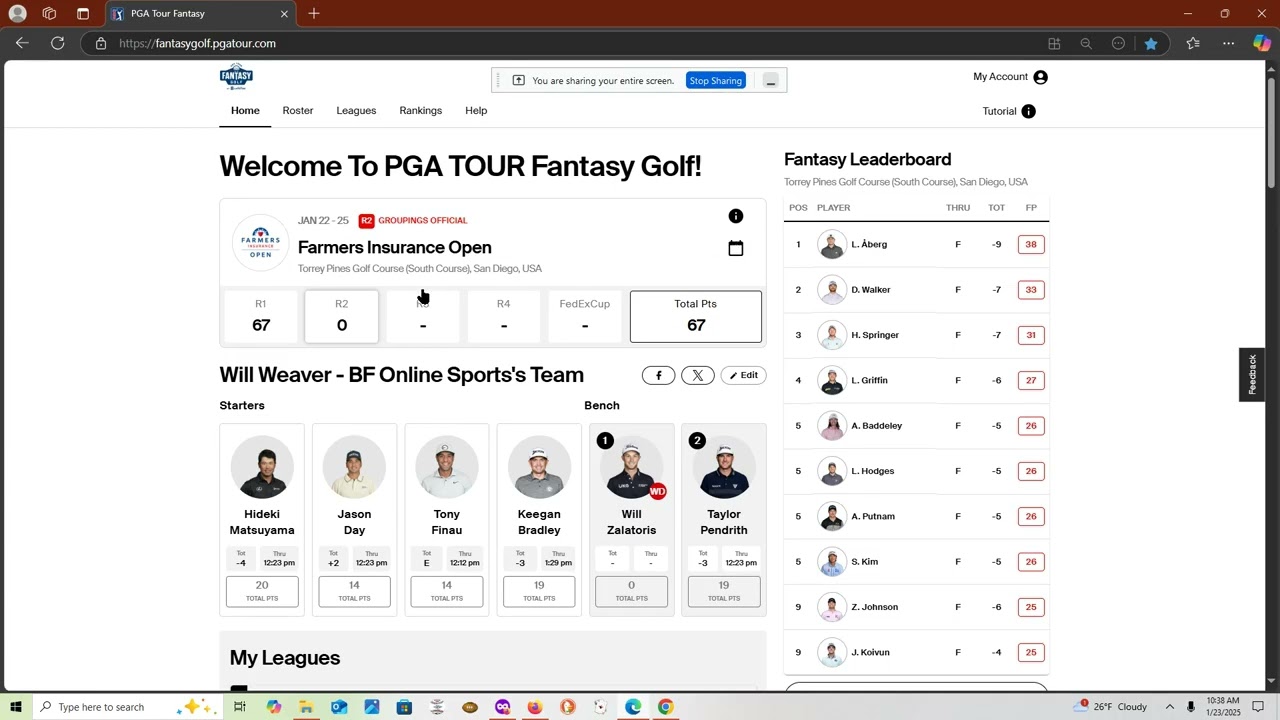Viewport: 1280px width, 720px height.
Task: Select S. Kim leaderboard row
Action: 916,562
